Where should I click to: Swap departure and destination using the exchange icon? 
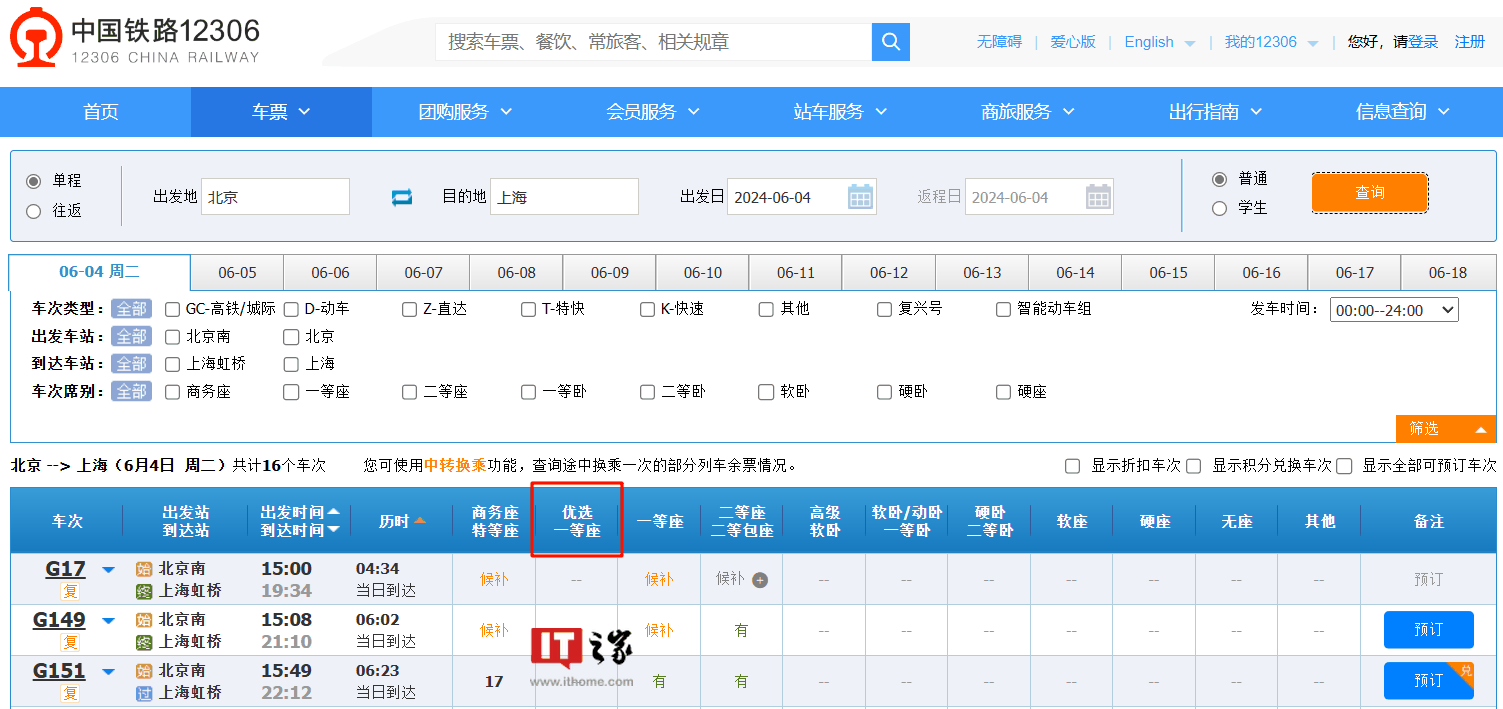tap(401, 197)
